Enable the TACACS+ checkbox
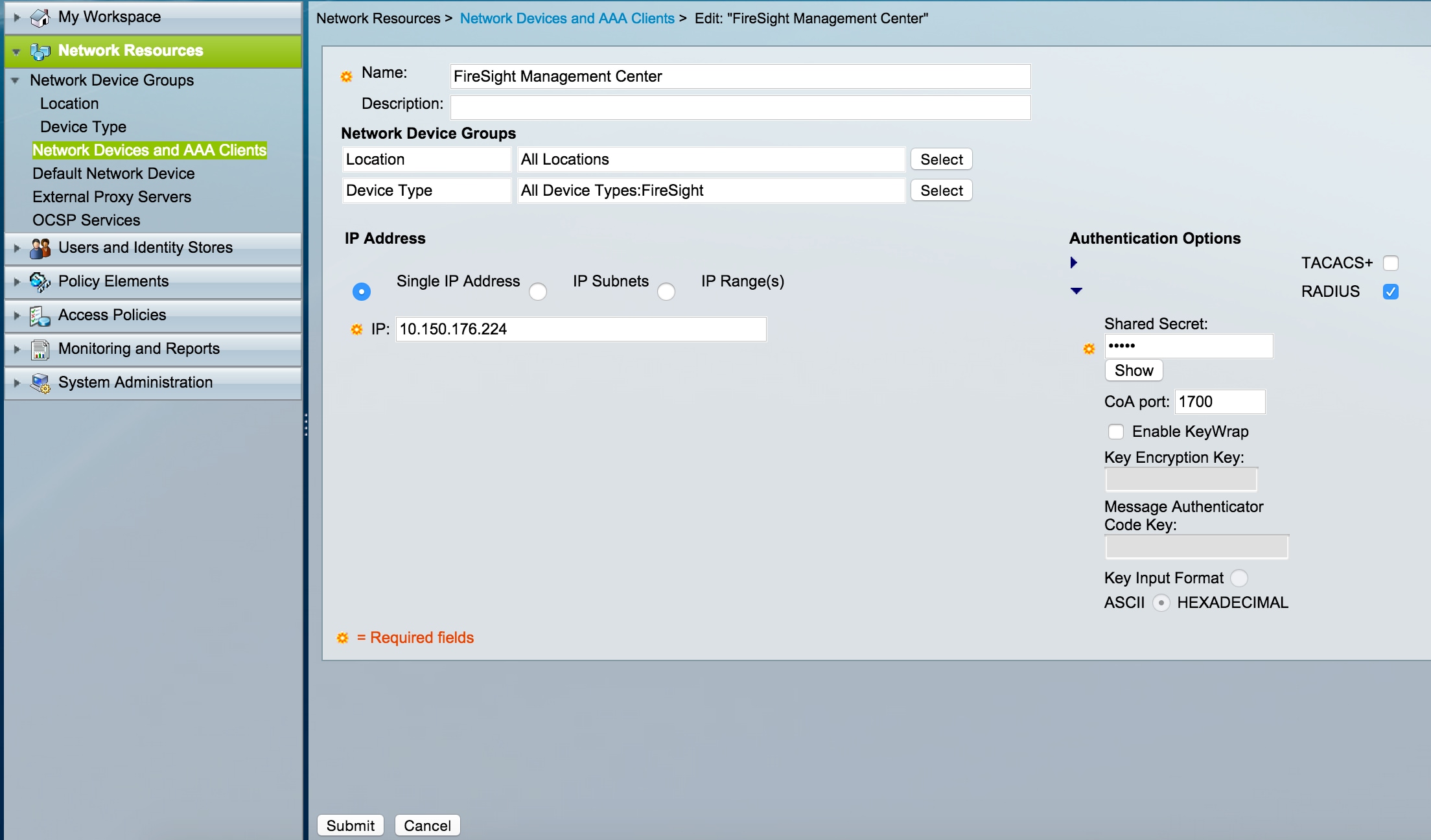Screen dimensions: 1431x840 pos(1391,263)
